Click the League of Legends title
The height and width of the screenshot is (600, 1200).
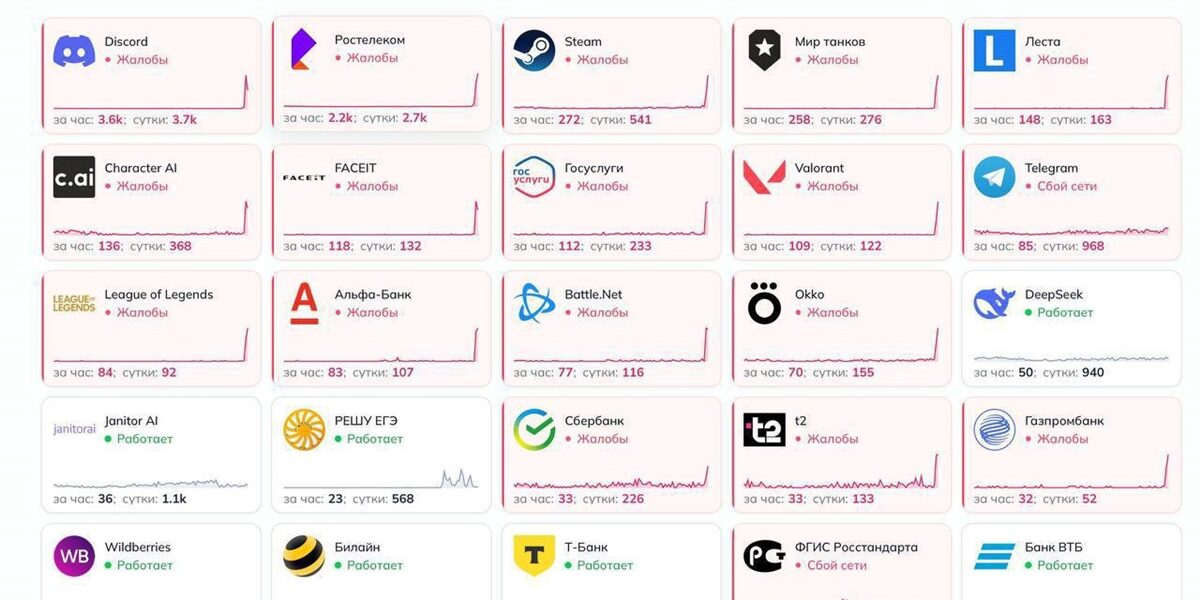click(159, 294)
